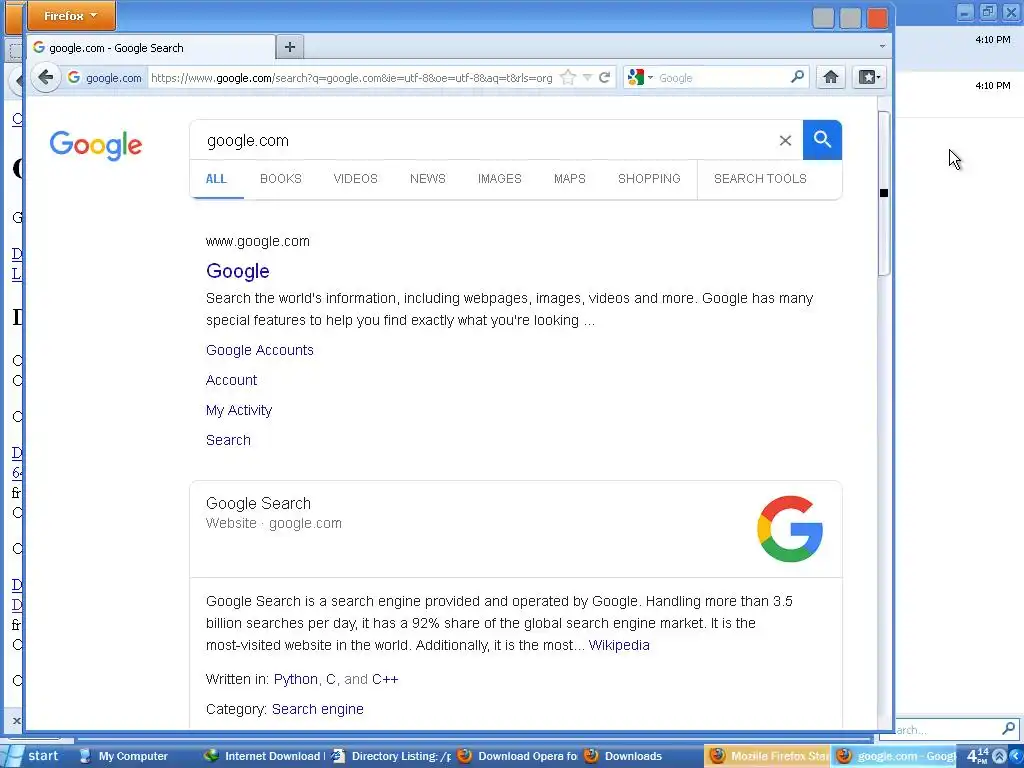Open SEARCH TOOLS
The image size is (1024, 768).
[x=760, y=179]
